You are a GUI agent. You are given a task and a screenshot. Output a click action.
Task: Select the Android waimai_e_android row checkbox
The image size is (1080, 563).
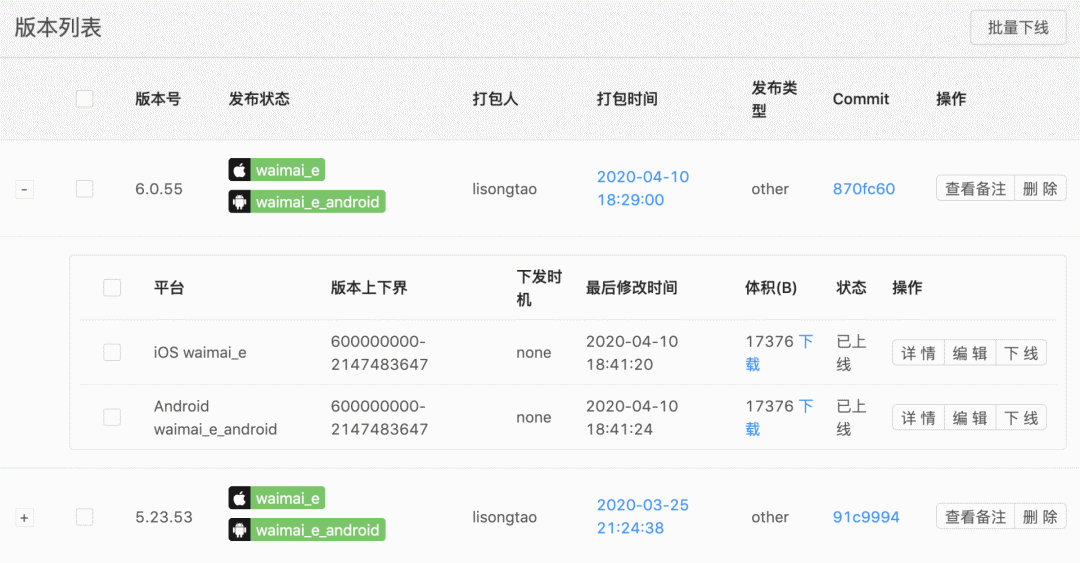[x=112, y=417]
